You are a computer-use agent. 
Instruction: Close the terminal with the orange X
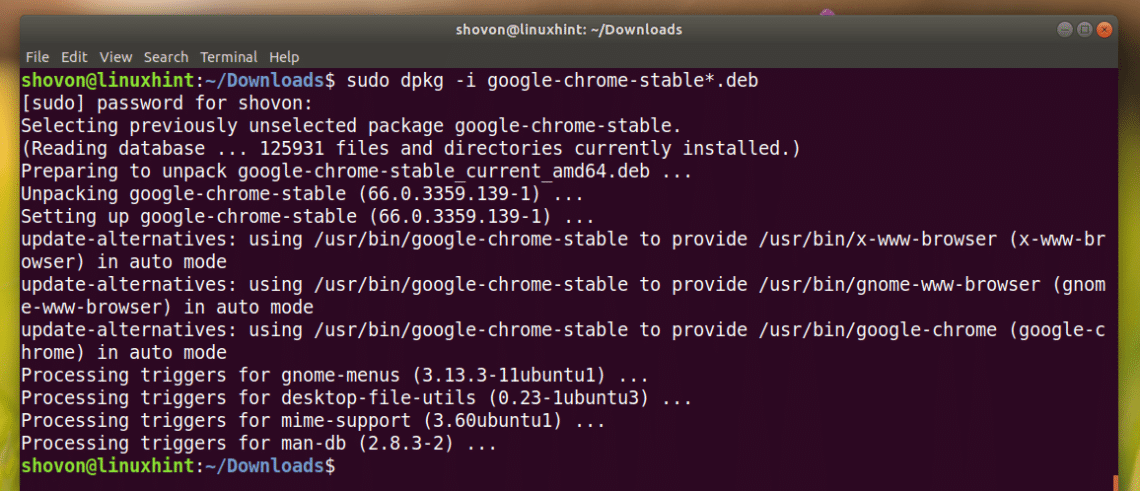click(1105, 29)
